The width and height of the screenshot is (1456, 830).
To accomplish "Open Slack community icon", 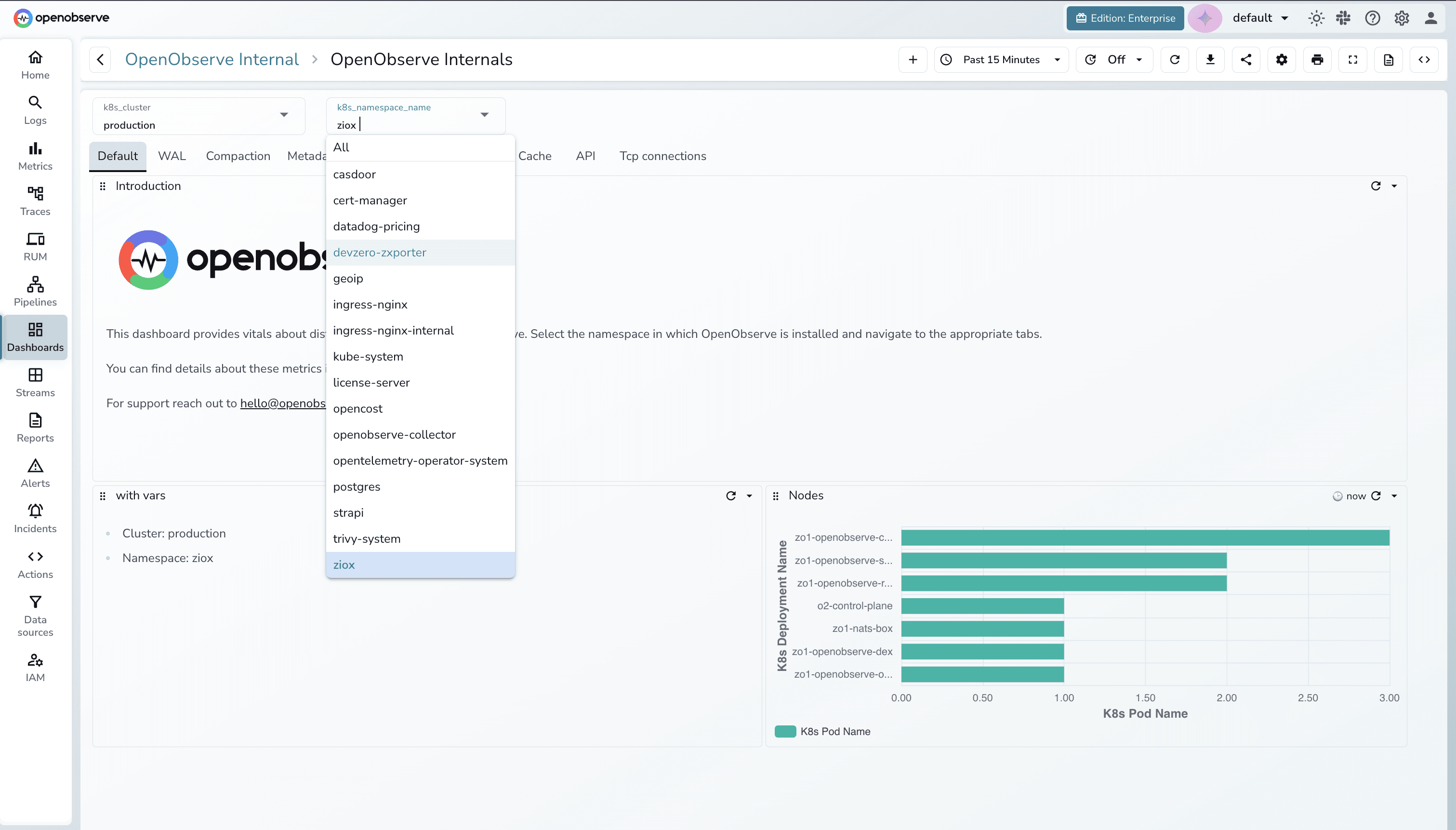I will pyautogui.click(x=1343, y=18).
